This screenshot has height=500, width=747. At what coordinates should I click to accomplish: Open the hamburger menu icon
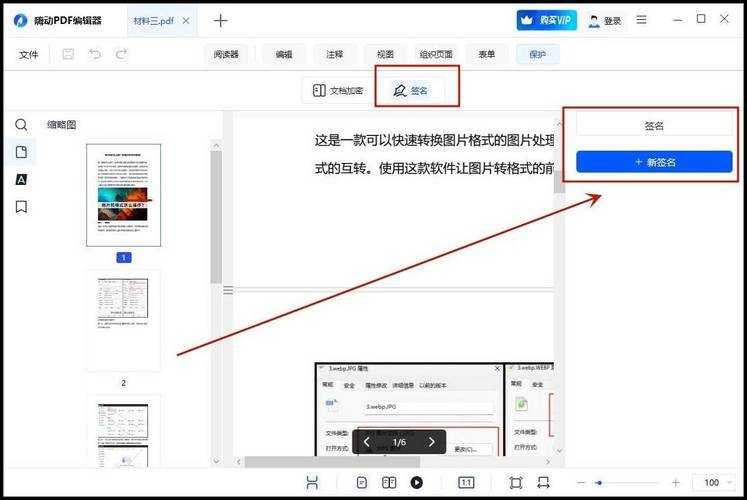(642, 20)
